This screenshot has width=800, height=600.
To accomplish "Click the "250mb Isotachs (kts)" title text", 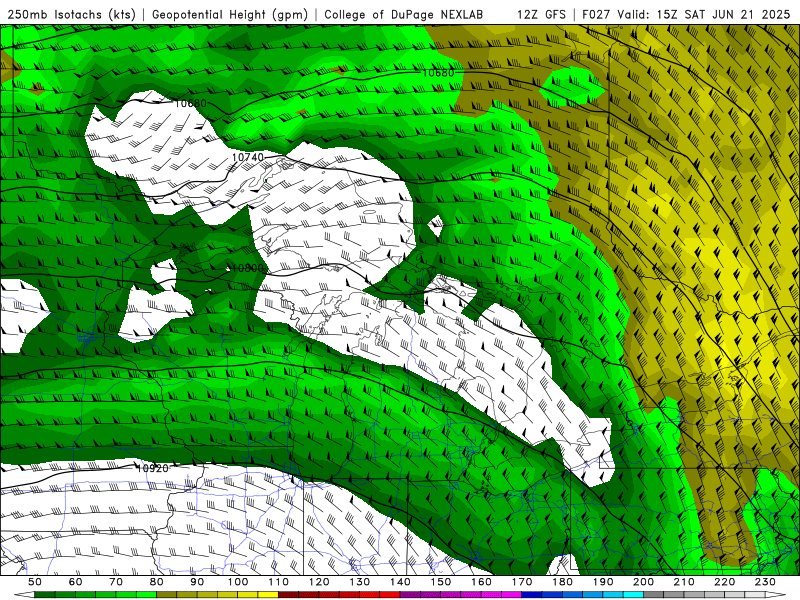I will (x=72, y=14).
